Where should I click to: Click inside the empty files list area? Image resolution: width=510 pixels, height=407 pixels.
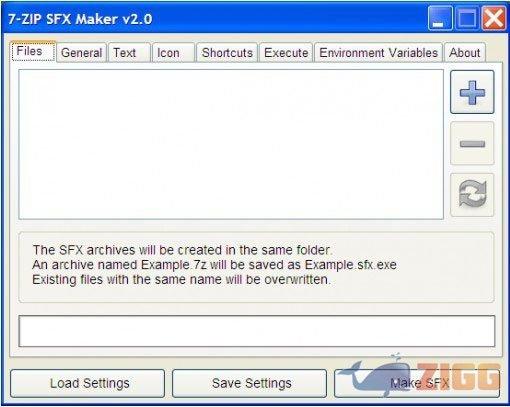pyautogui.click(x=231, y=144)
